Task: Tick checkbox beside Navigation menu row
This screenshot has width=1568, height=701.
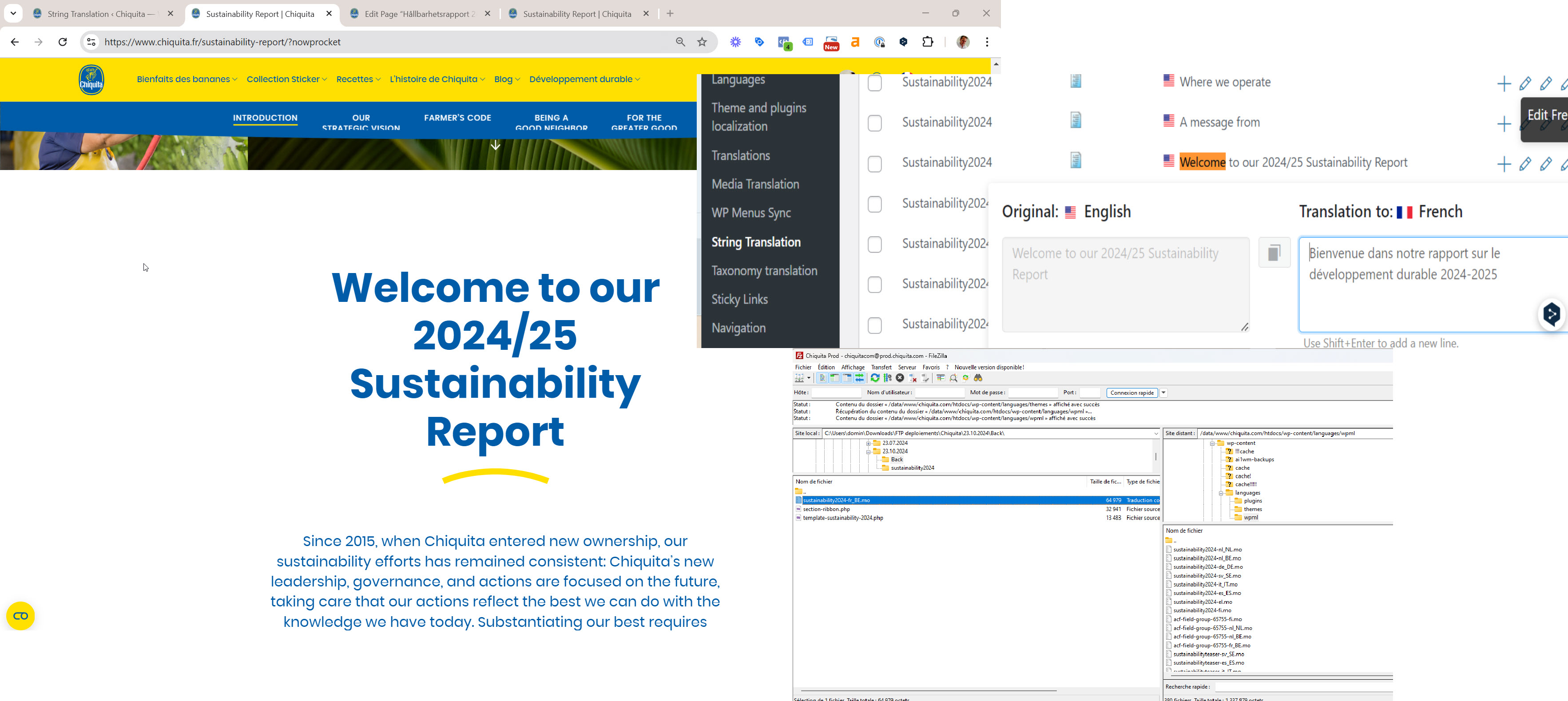Action: click(875, 325)
